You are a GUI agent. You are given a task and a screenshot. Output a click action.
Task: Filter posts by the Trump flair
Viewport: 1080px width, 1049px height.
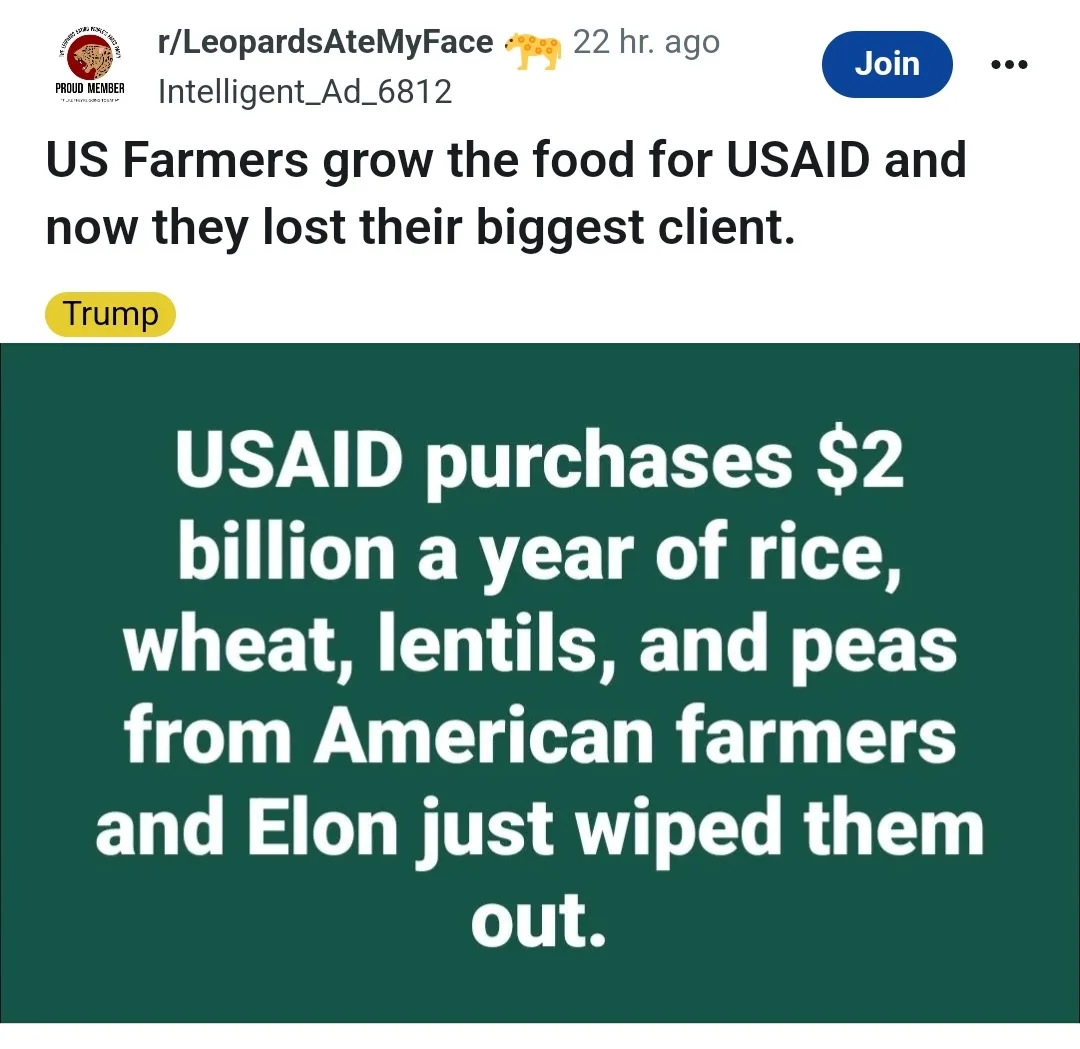tap(110, 314)
